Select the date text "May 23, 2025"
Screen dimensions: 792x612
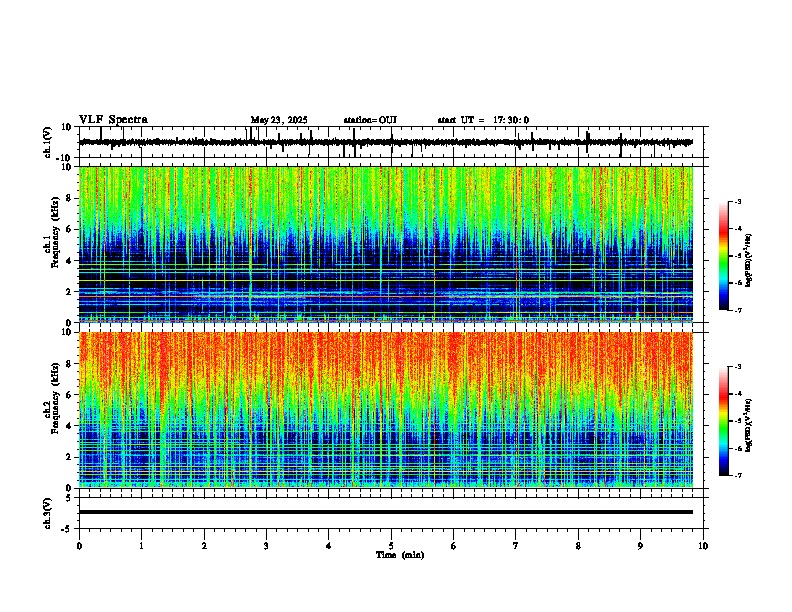coord(279,120)
